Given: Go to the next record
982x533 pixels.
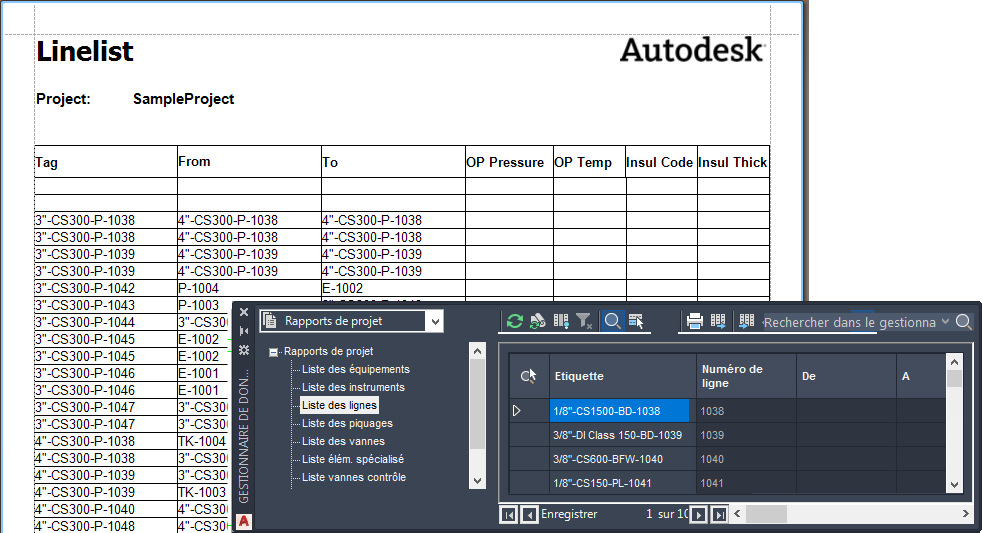Looking at the screenshot, I should (699, 514).
